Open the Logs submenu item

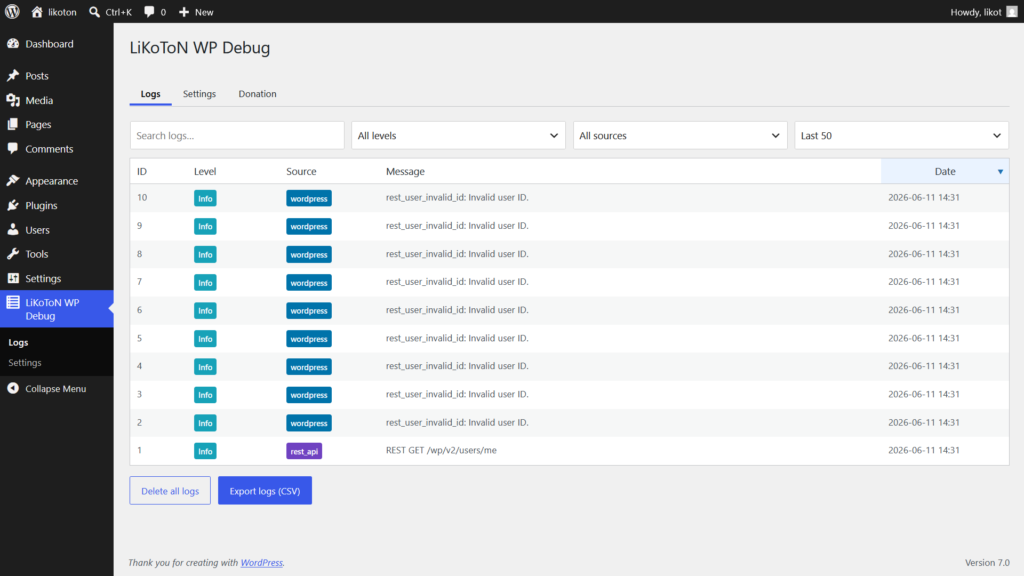[x=18, y=342]
